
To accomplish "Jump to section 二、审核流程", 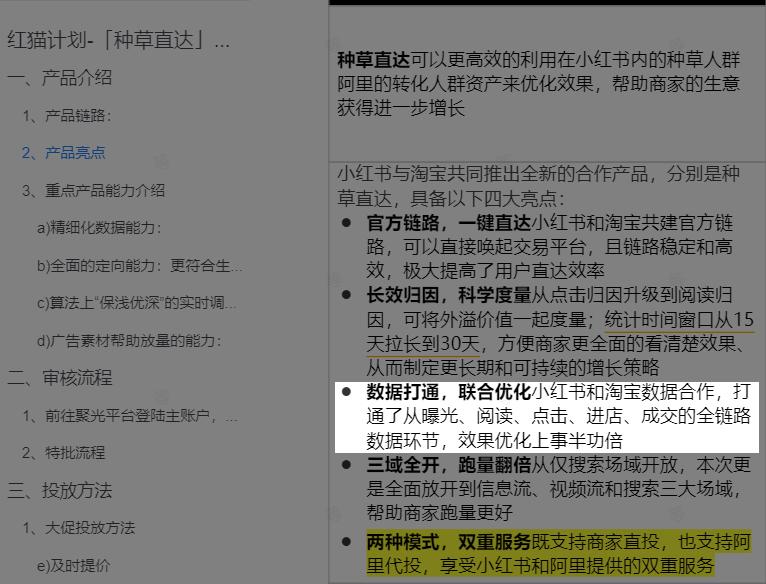I will [x=60, y=378].
